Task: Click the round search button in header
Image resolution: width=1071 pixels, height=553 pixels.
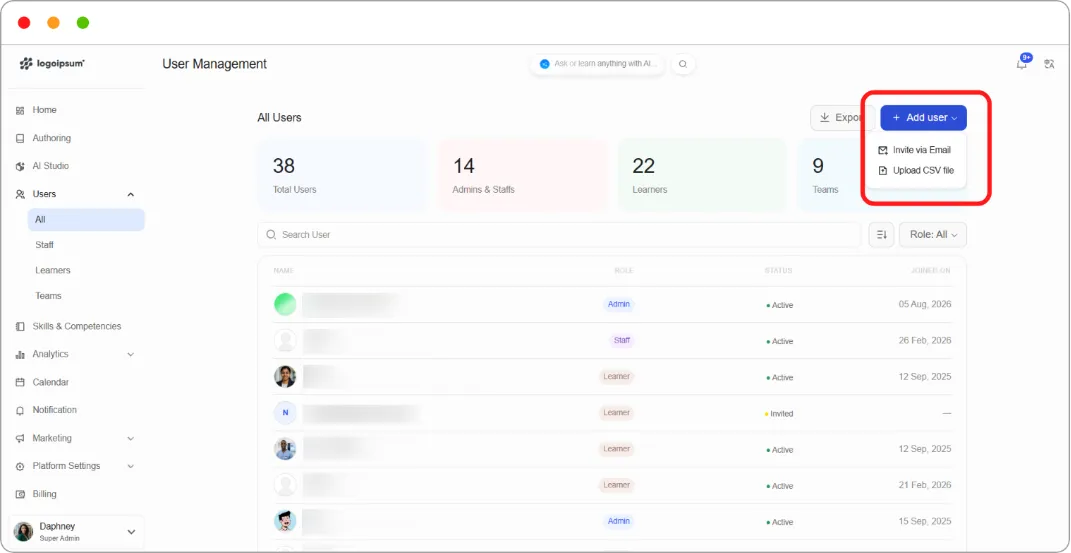Action: click(683, 64)
